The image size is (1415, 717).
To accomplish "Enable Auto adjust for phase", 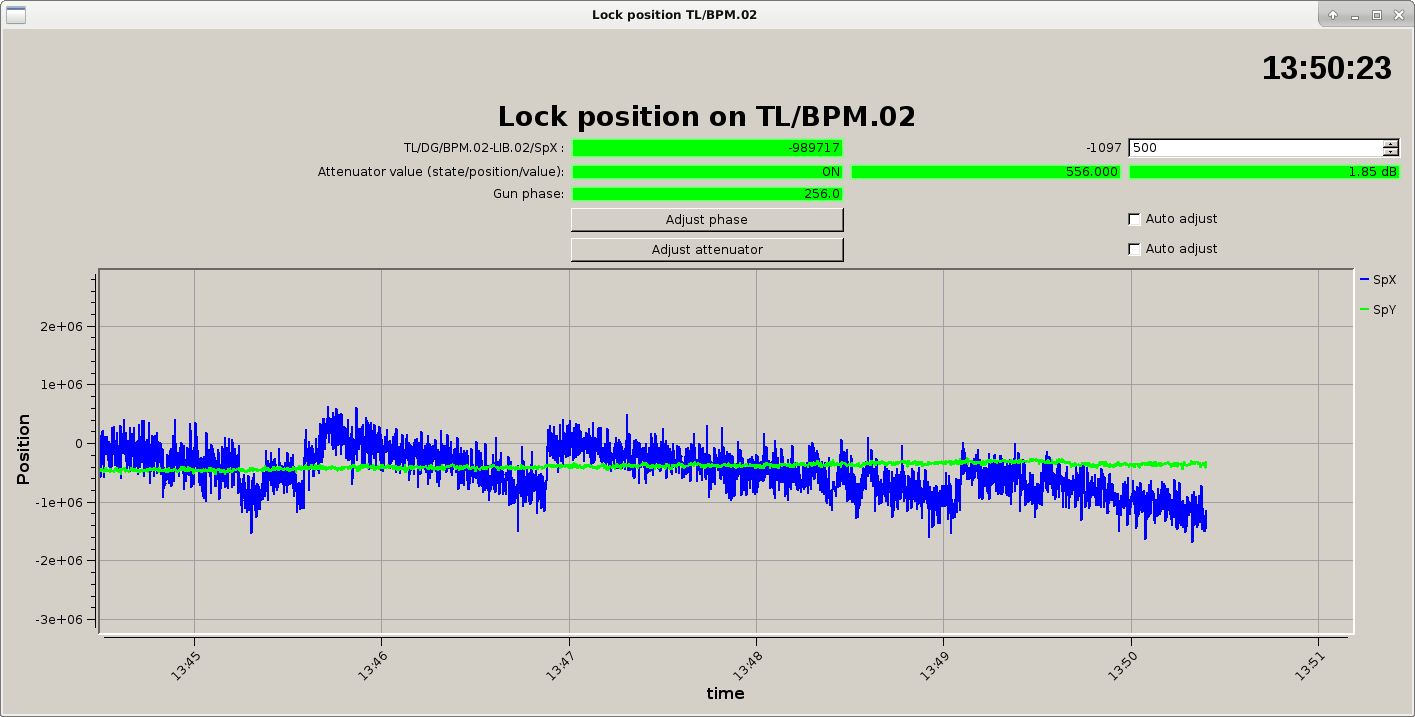I will tap(1134, 219).
